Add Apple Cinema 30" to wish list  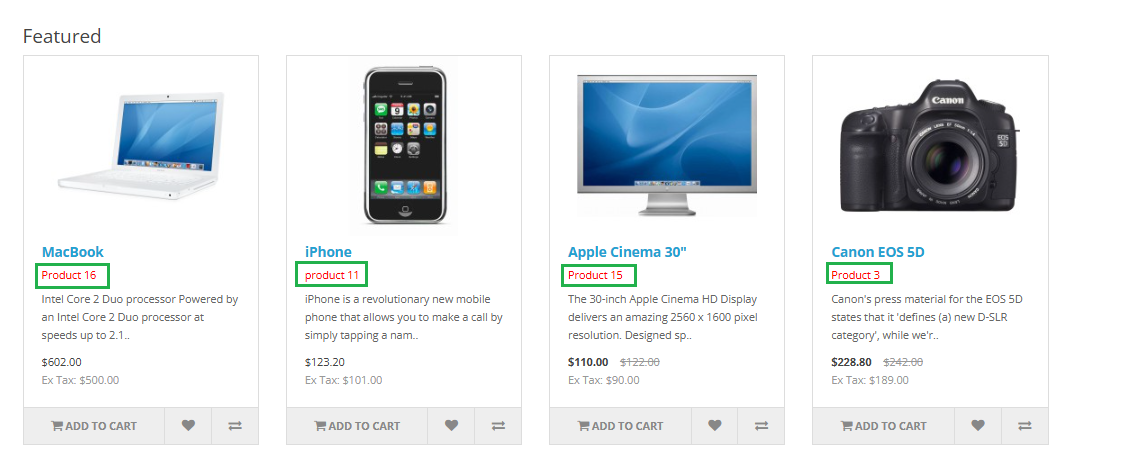715,426
